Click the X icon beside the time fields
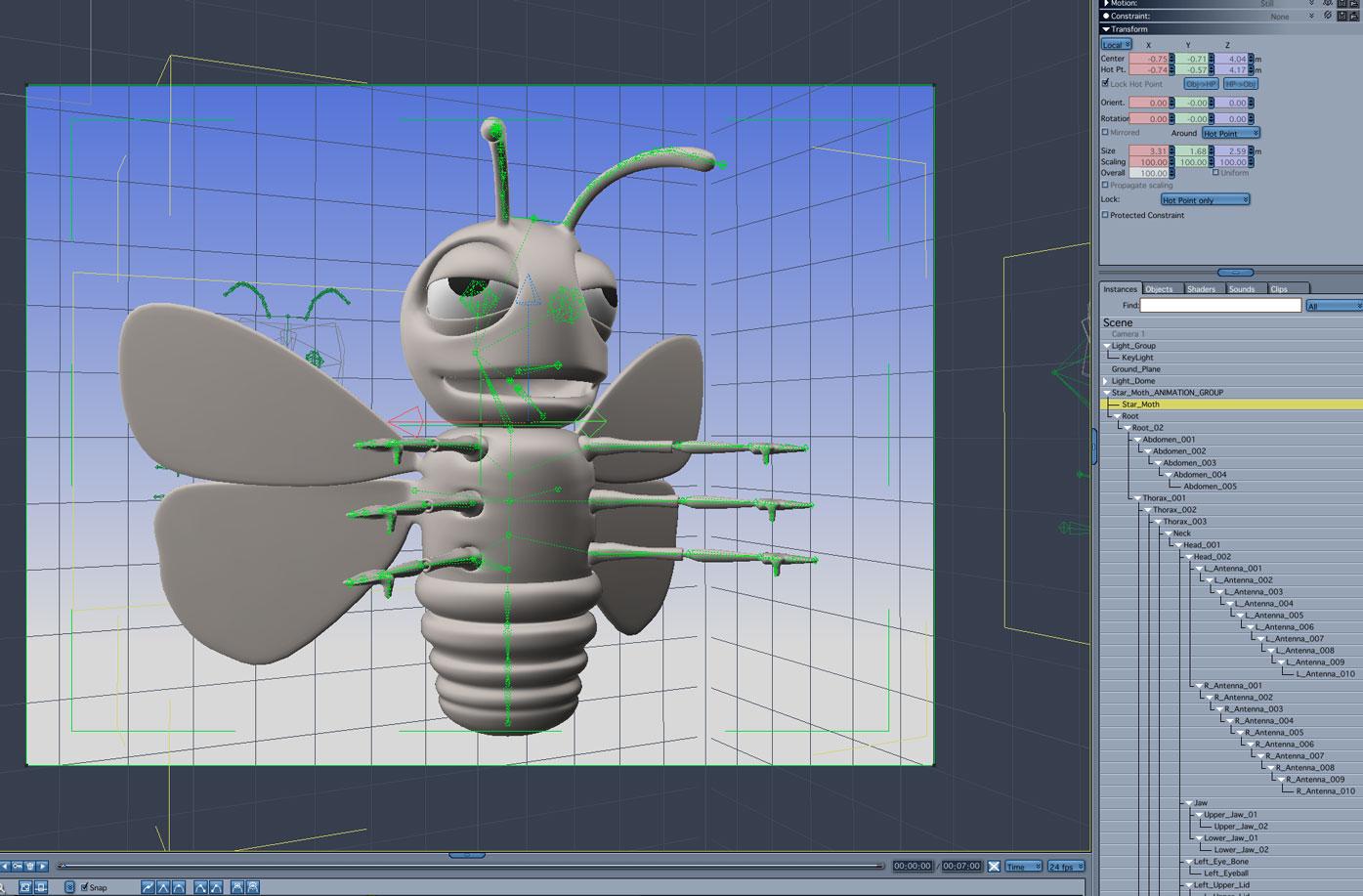Viewport: 1363px width, 896px height. pos(994,866)
